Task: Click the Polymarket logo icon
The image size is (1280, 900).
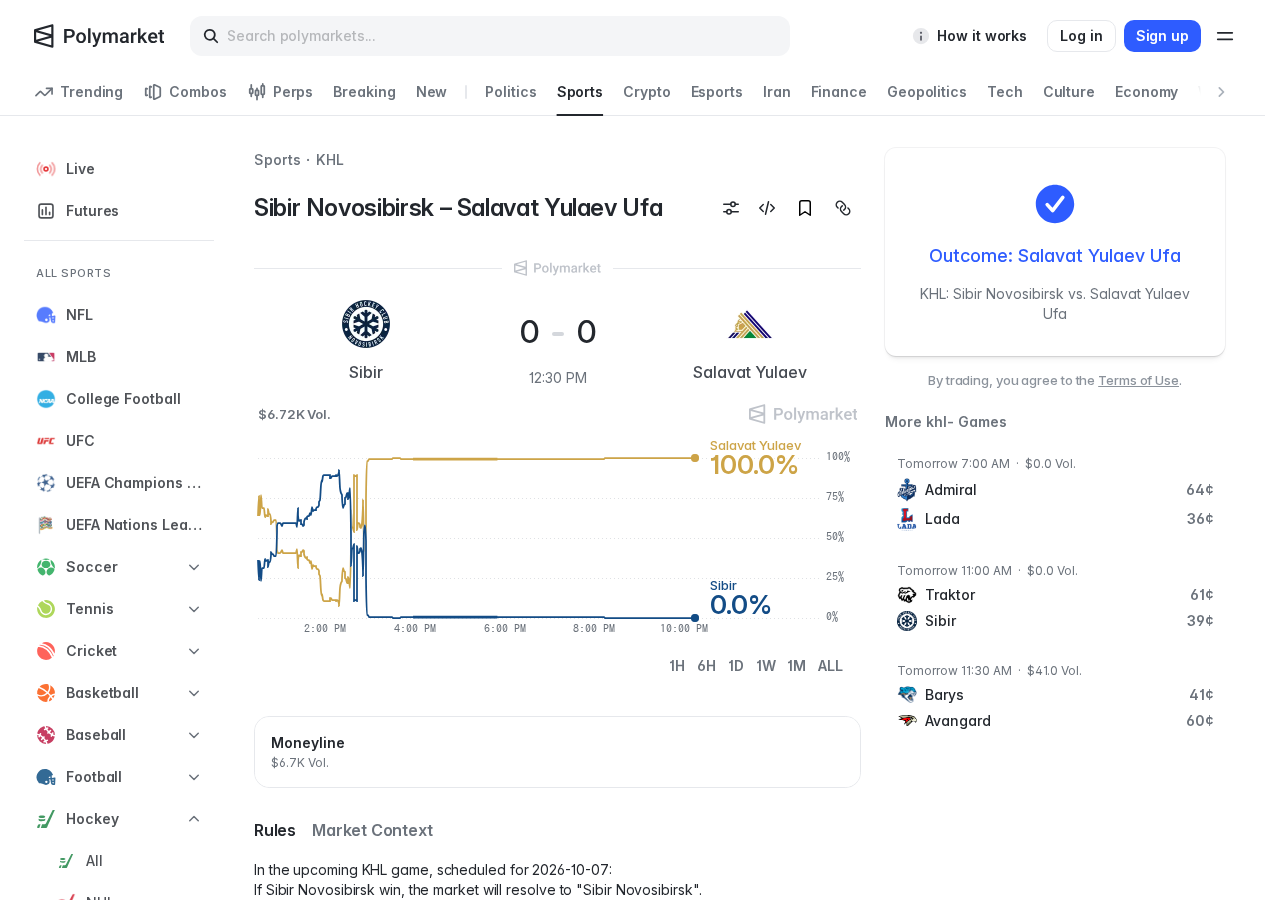Action: coord(44,36)
